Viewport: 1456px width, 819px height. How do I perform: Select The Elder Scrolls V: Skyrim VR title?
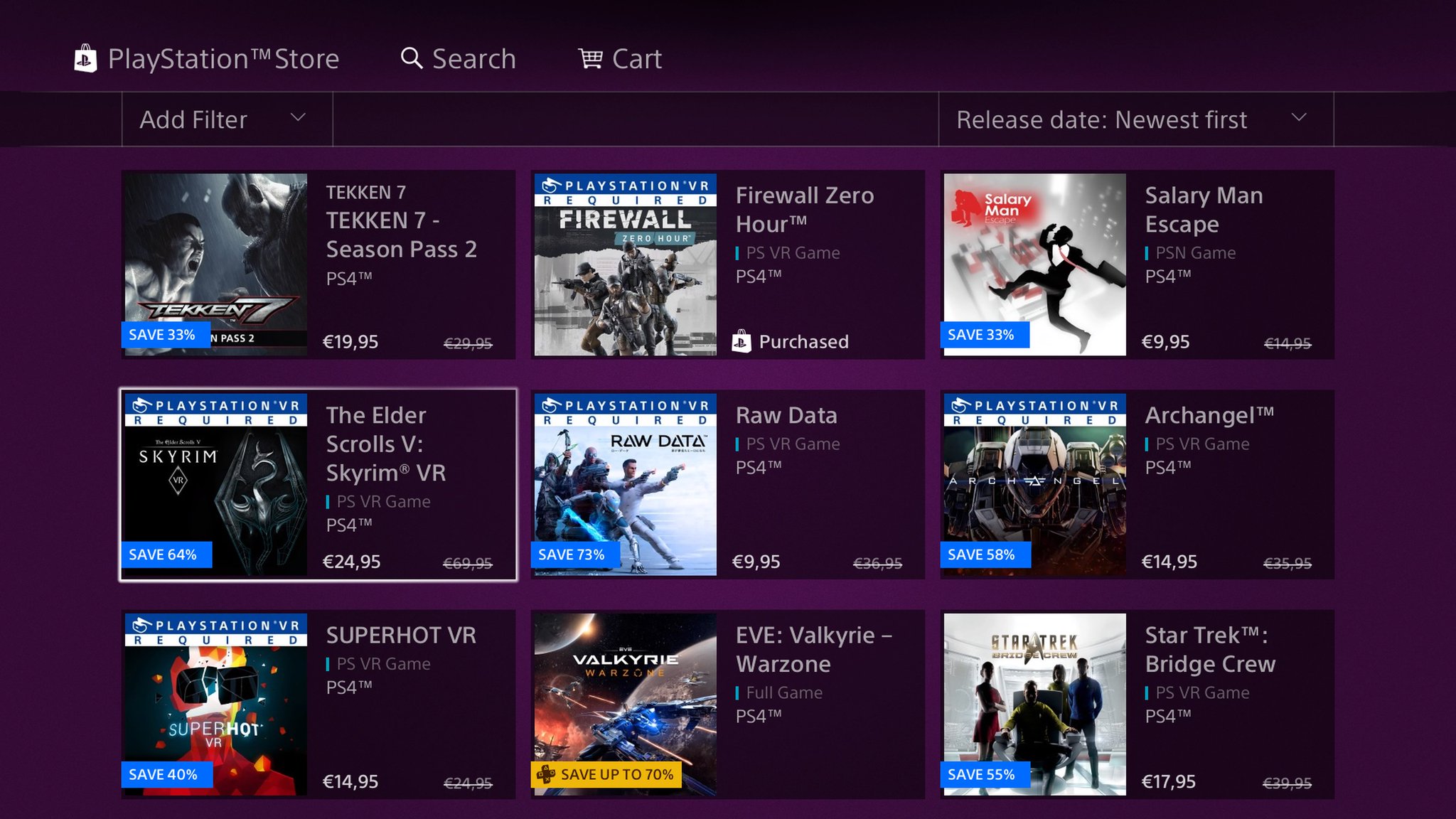tap(386, 444)
